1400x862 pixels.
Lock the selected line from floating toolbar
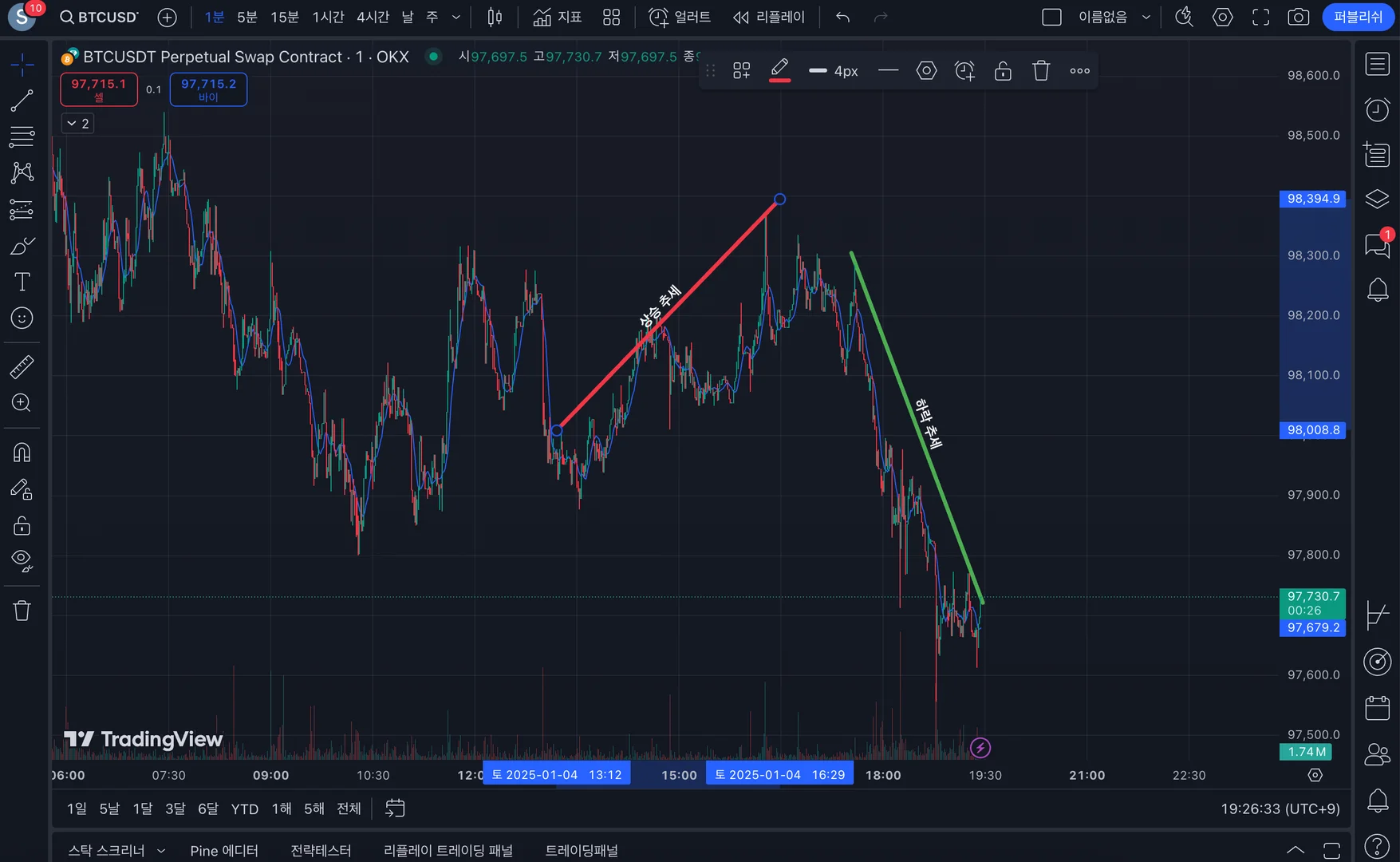tap(1003, 71)
